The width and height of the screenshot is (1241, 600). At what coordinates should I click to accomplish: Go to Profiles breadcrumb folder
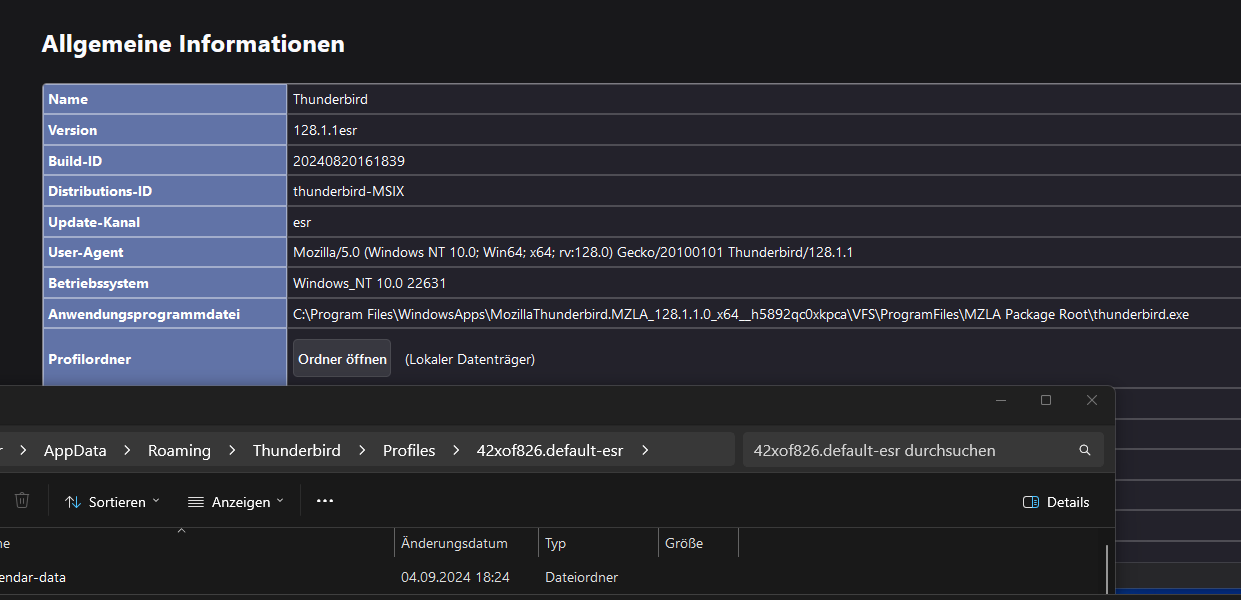coord(409,450)
